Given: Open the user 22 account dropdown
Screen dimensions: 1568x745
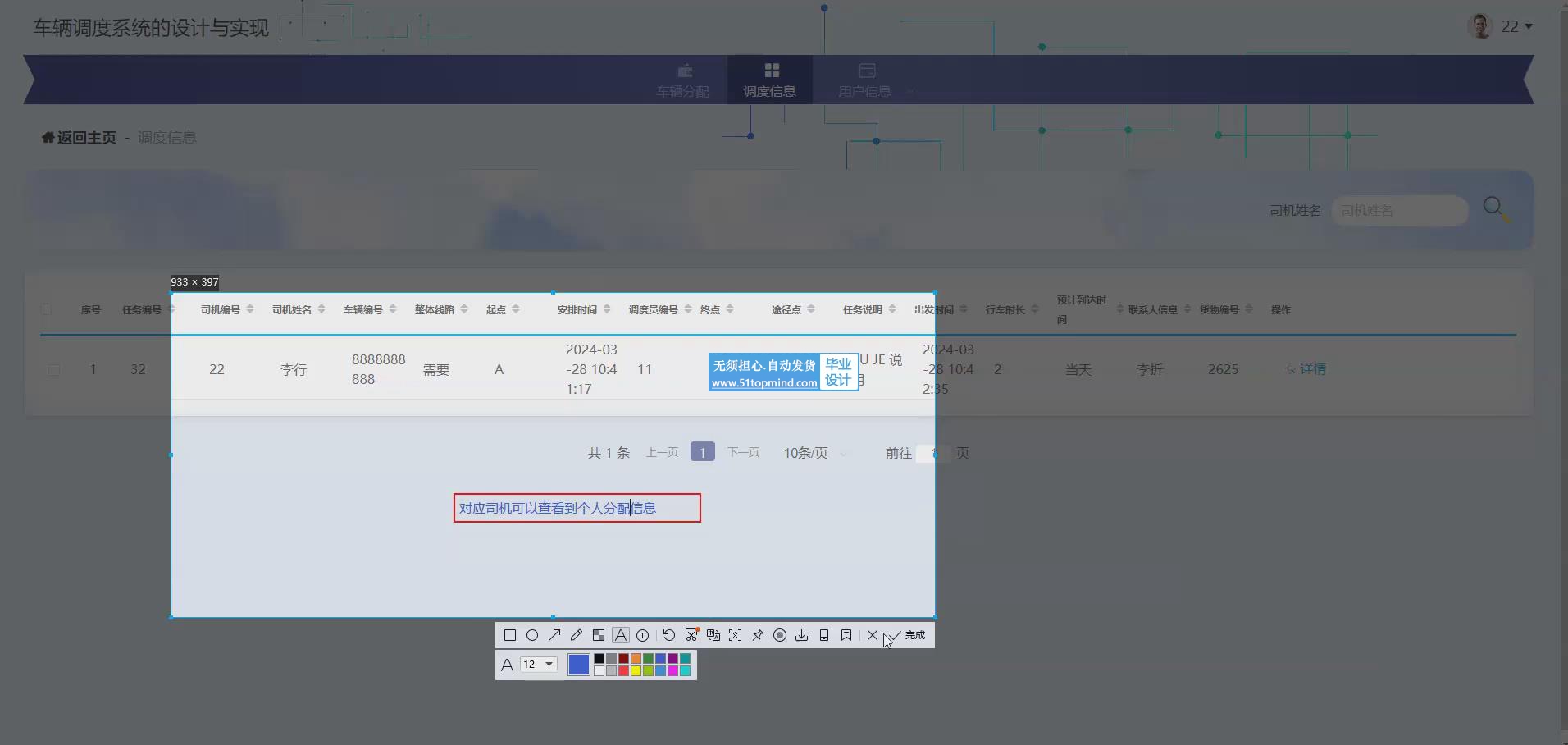Looking at the screenshot, I should [x=1516, y=26].
